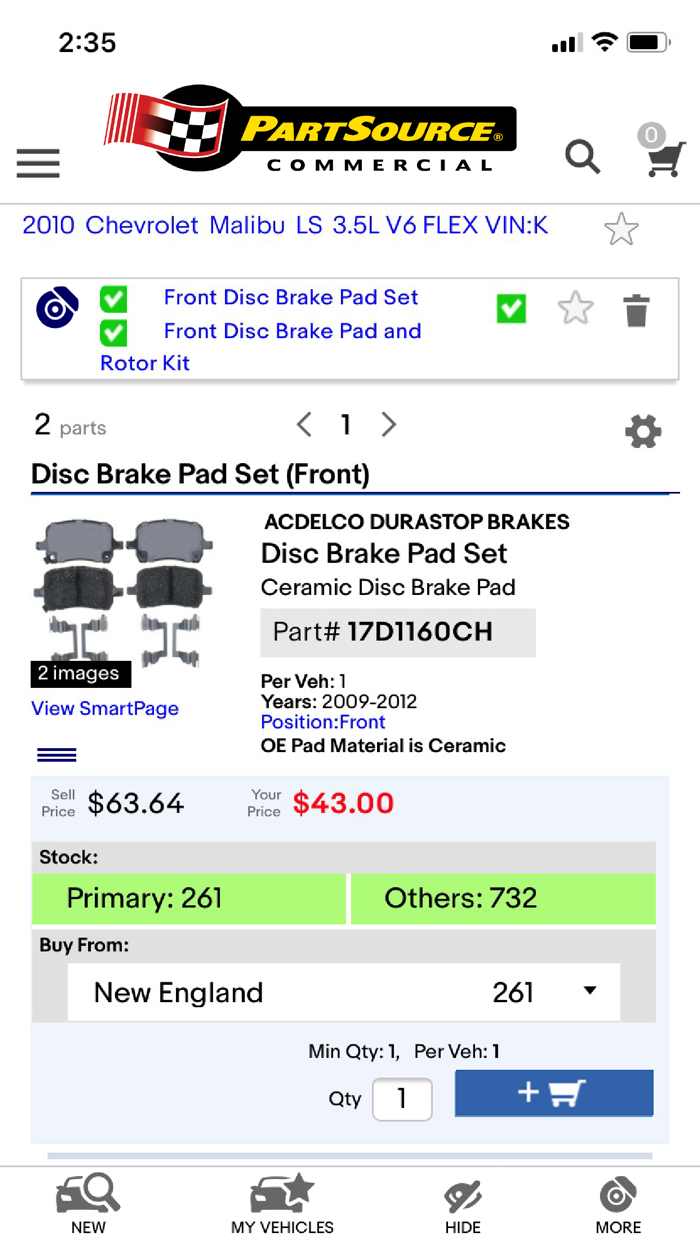Open the hamburger navigation menu
The image size is (700, 1244).
point(37,163)
